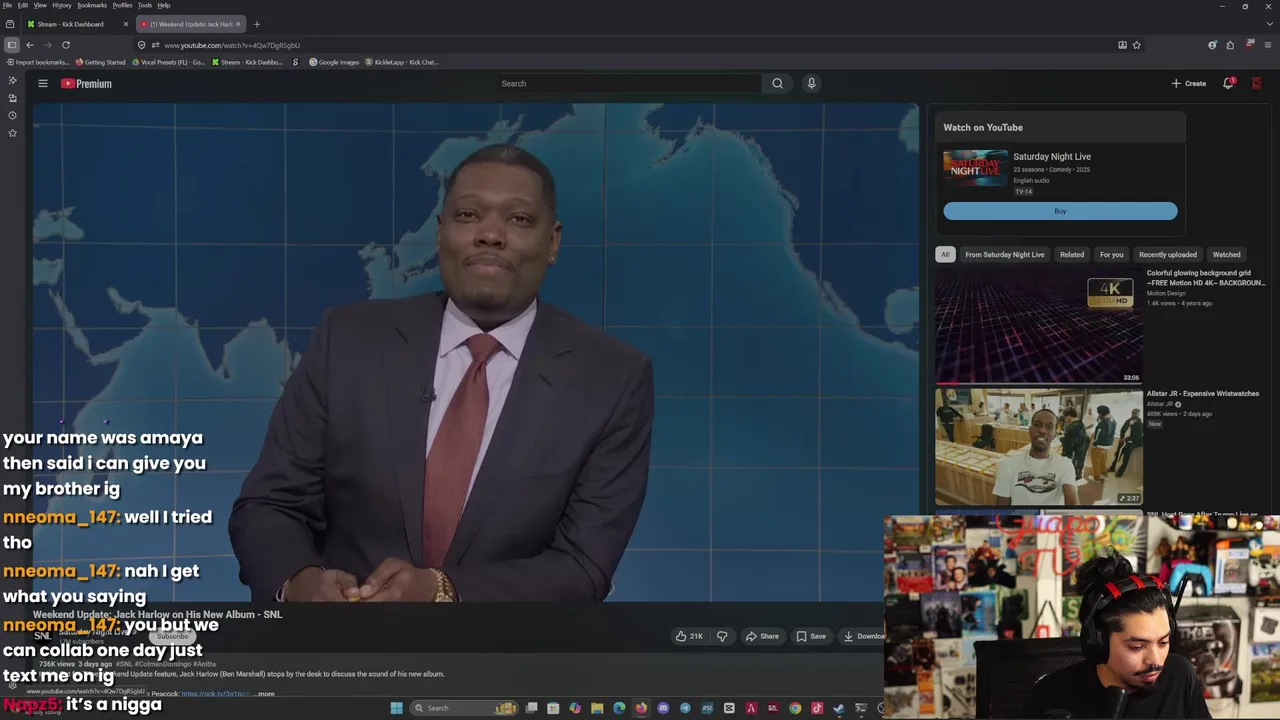Open the Bookmarks menu
This screenshot has height=720, width=1280.
92,5
